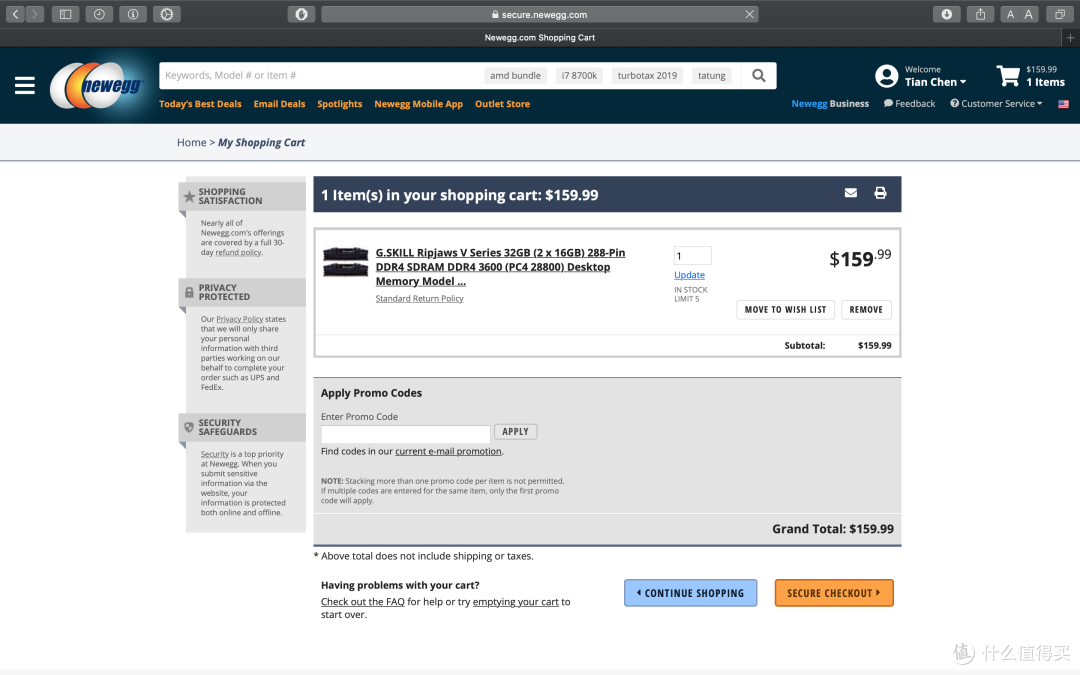
Task: Open Email Deals menu item
Action: pos(279,104)
